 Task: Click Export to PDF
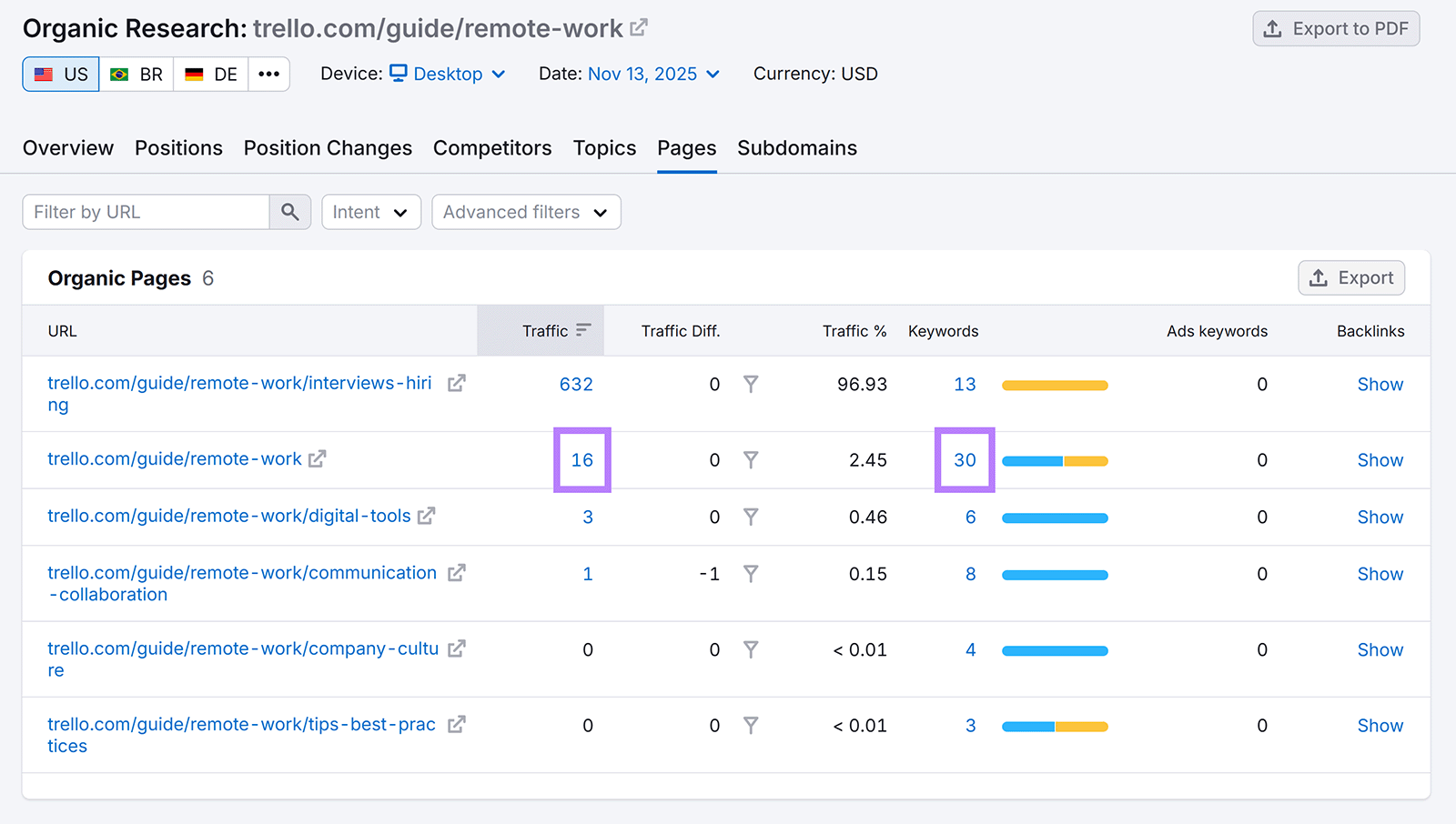(x=1336, y=28)
